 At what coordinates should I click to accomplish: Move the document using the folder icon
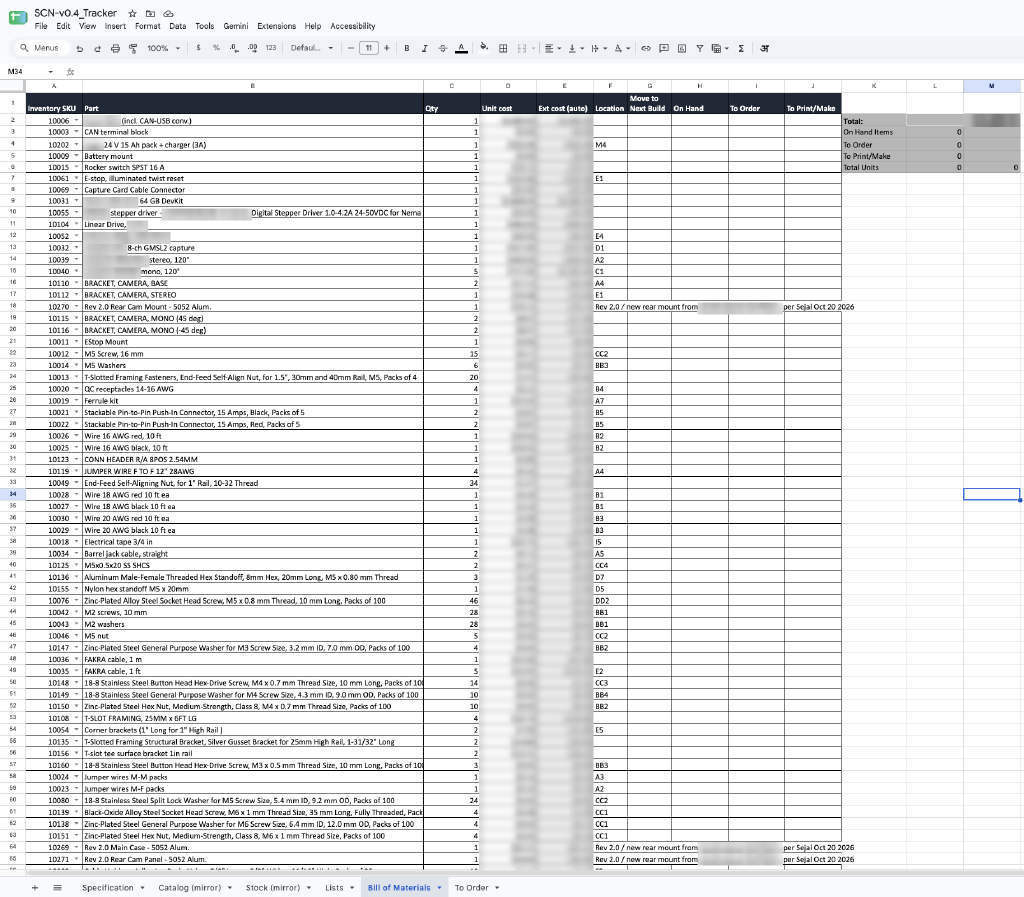pyautogui.click(x=150, y=13)
